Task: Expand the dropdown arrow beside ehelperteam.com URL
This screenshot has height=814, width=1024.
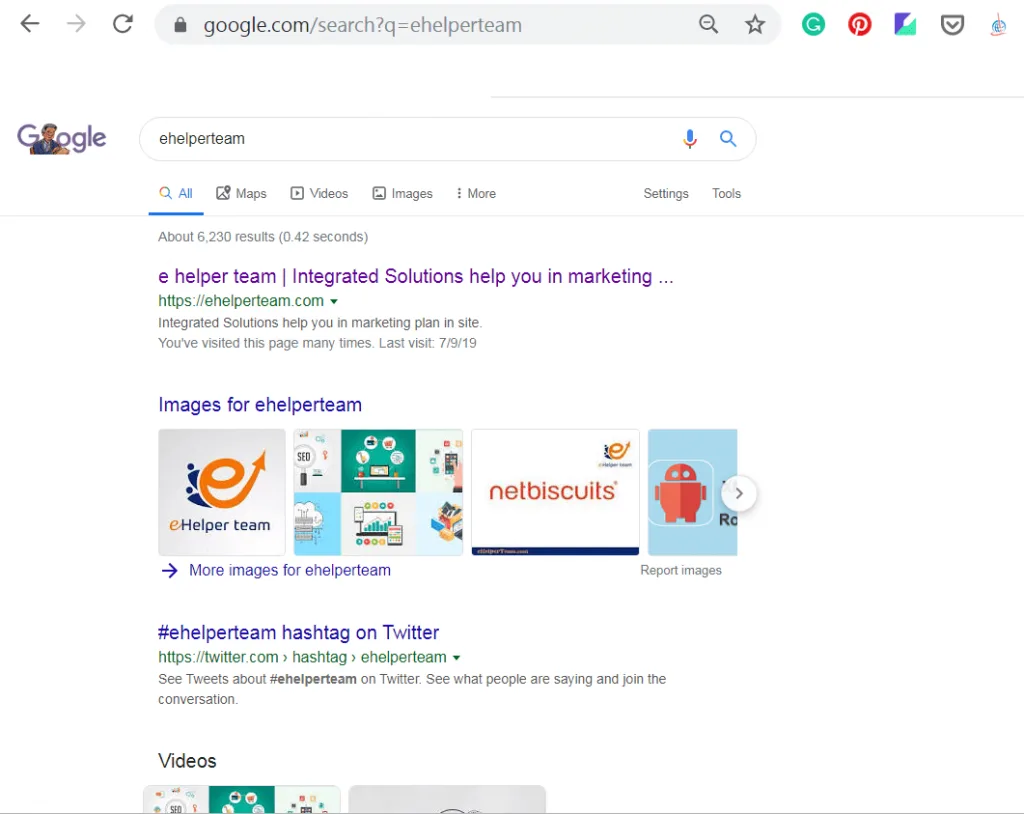Action: (334, 301)
